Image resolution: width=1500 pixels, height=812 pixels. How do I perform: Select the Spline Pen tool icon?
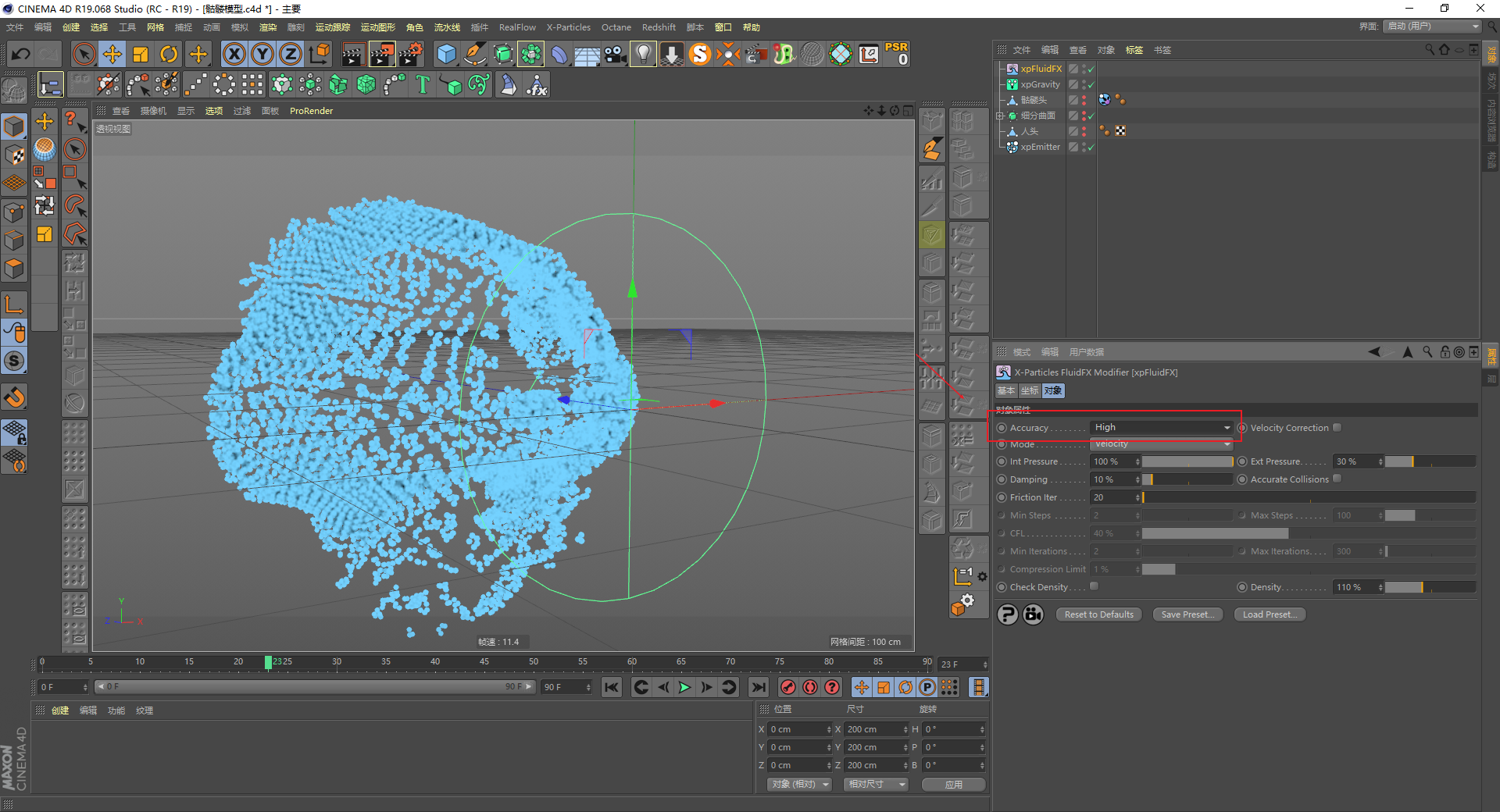474,54
